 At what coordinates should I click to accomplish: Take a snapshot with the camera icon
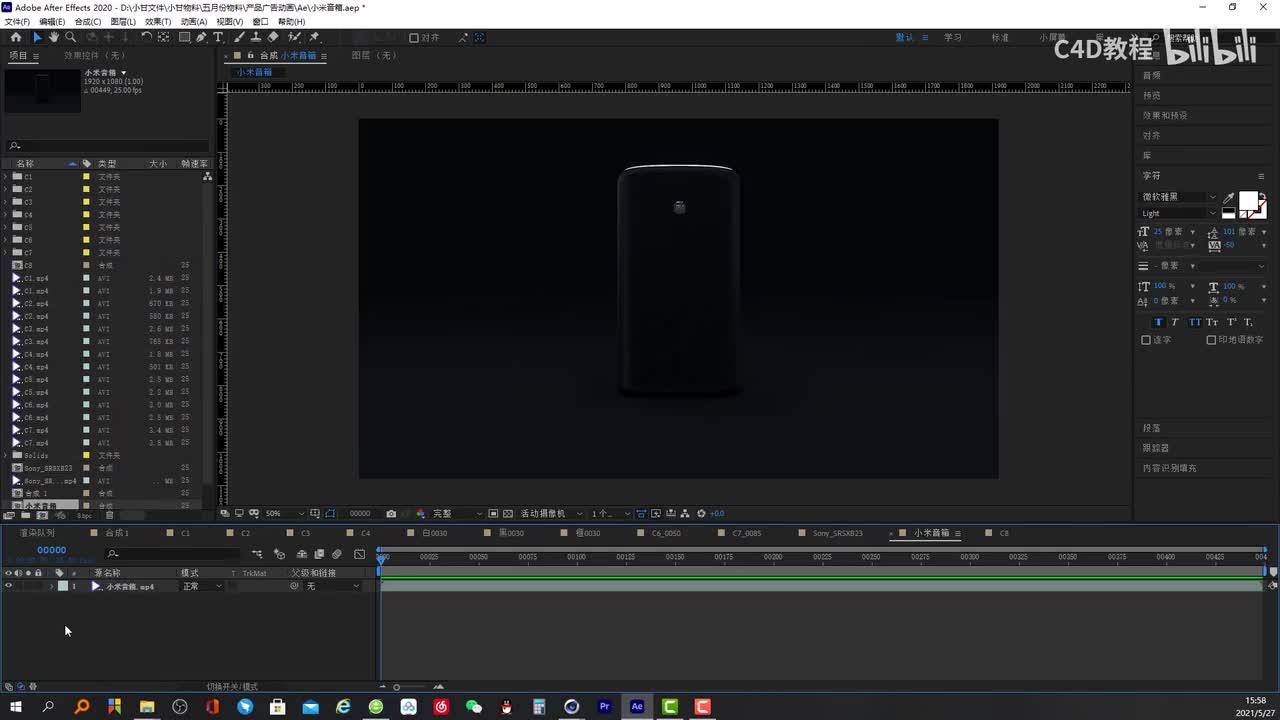(x=391, y=513)
